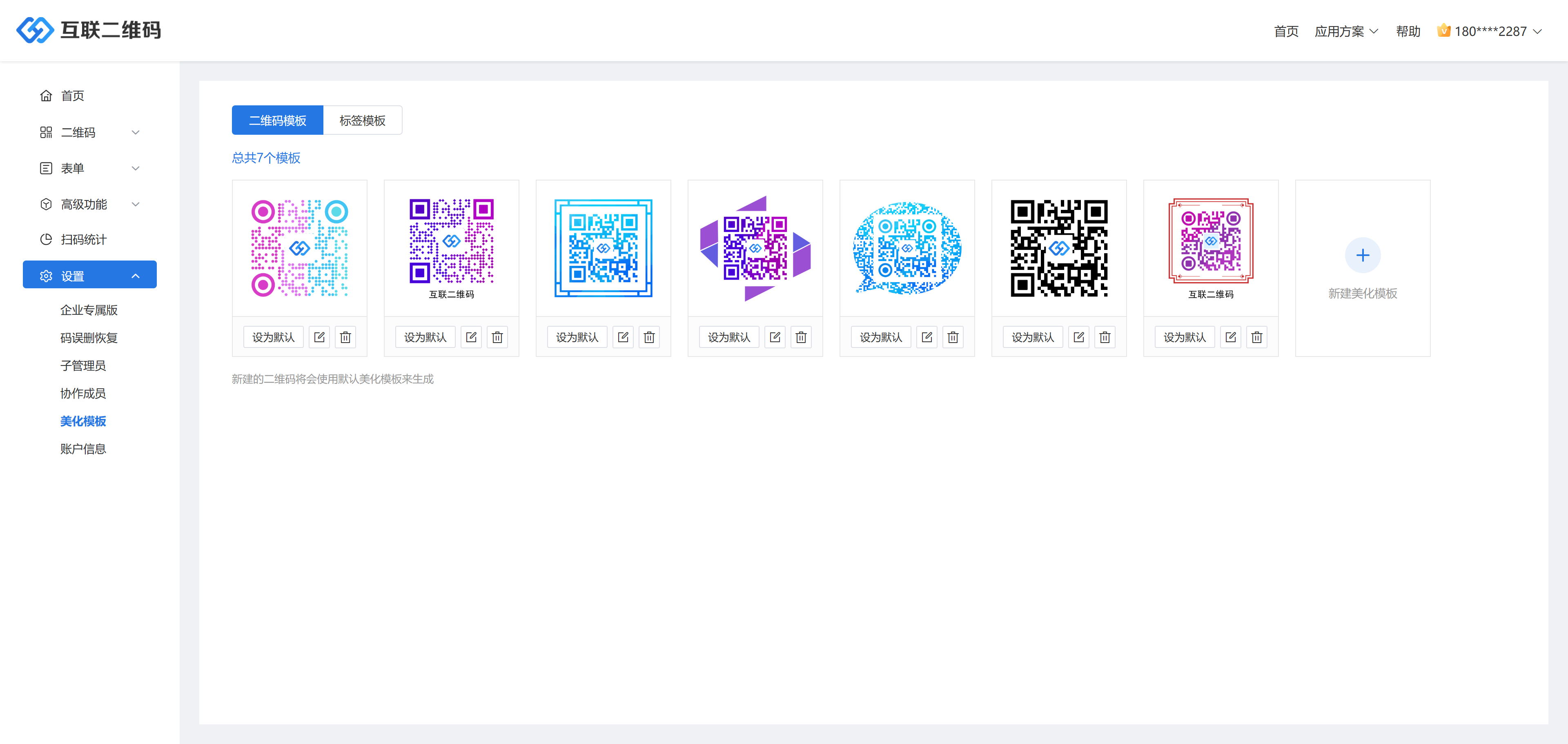Viewport: 1568px width, 744px height.
Task: Click the plus icon for new template
Action: point(1362,255)
